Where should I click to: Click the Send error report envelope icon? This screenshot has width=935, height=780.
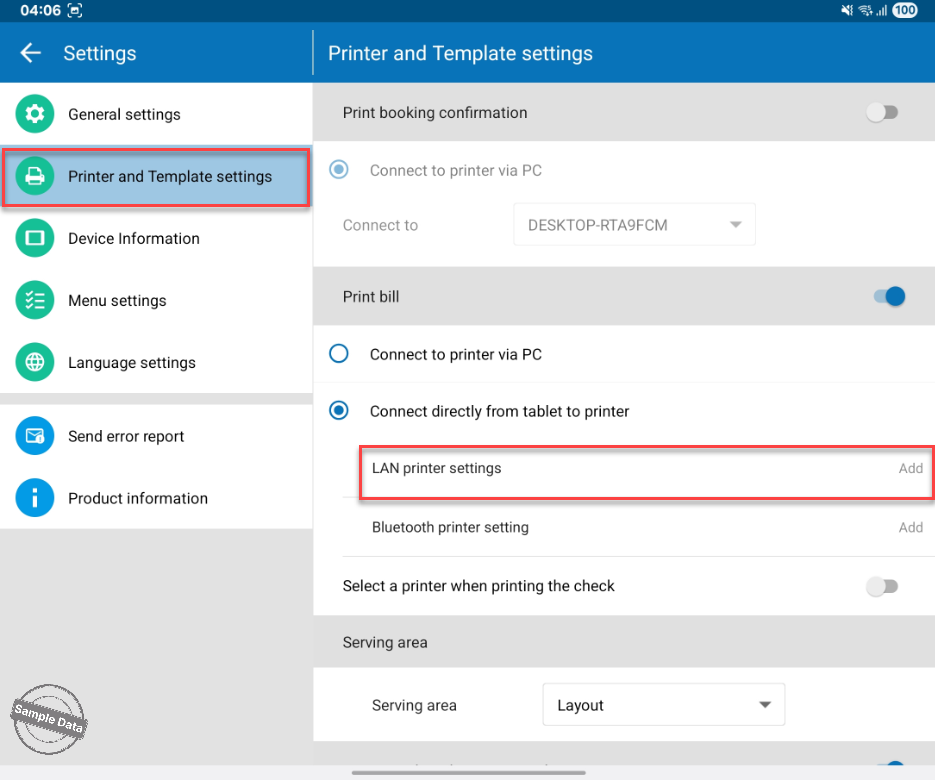(35, 436)
